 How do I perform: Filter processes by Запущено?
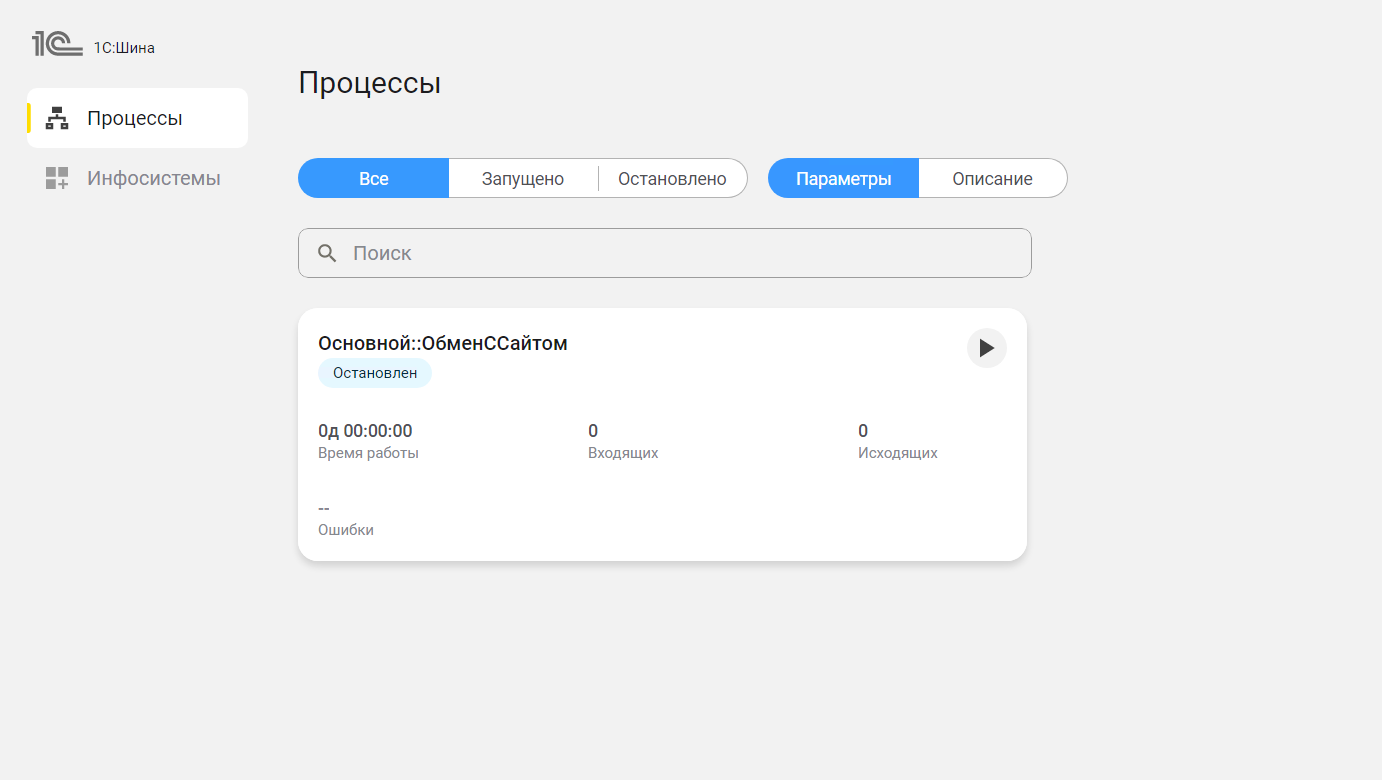(x=523, y=179)
